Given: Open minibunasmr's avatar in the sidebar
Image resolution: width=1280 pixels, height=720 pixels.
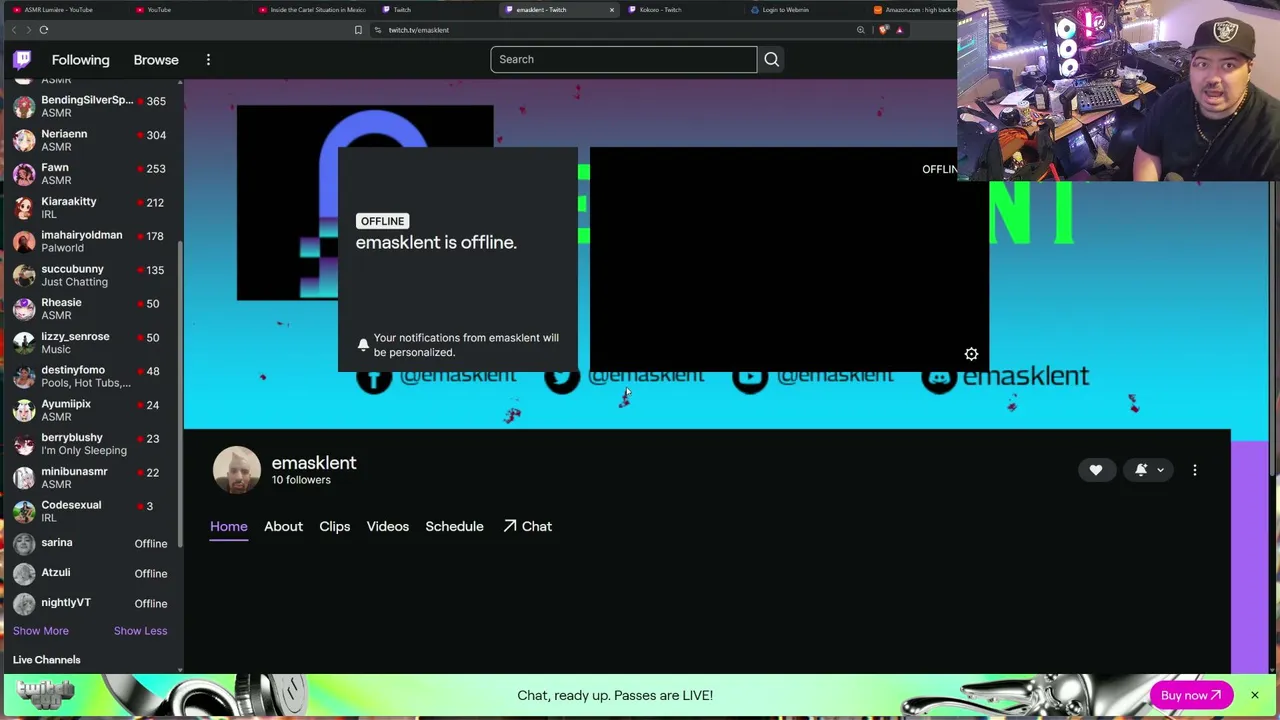Looking at the screenshot, I should pyautogui.click(x=24, y=478).
